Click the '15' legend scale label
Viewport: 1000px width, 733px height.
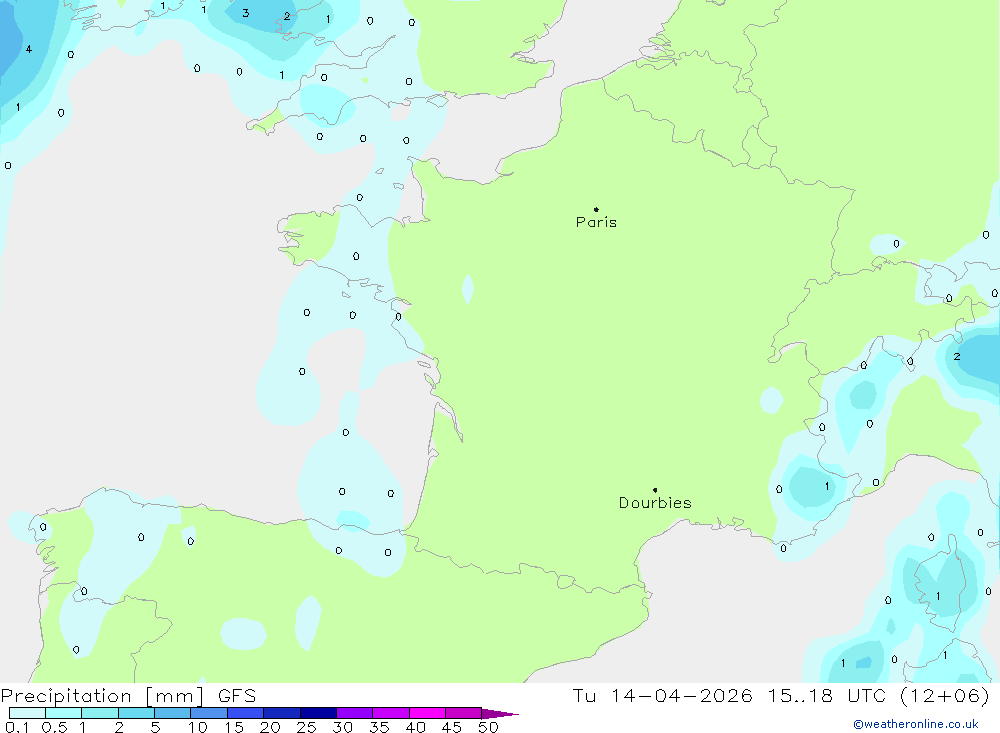[x=234, y=727]
